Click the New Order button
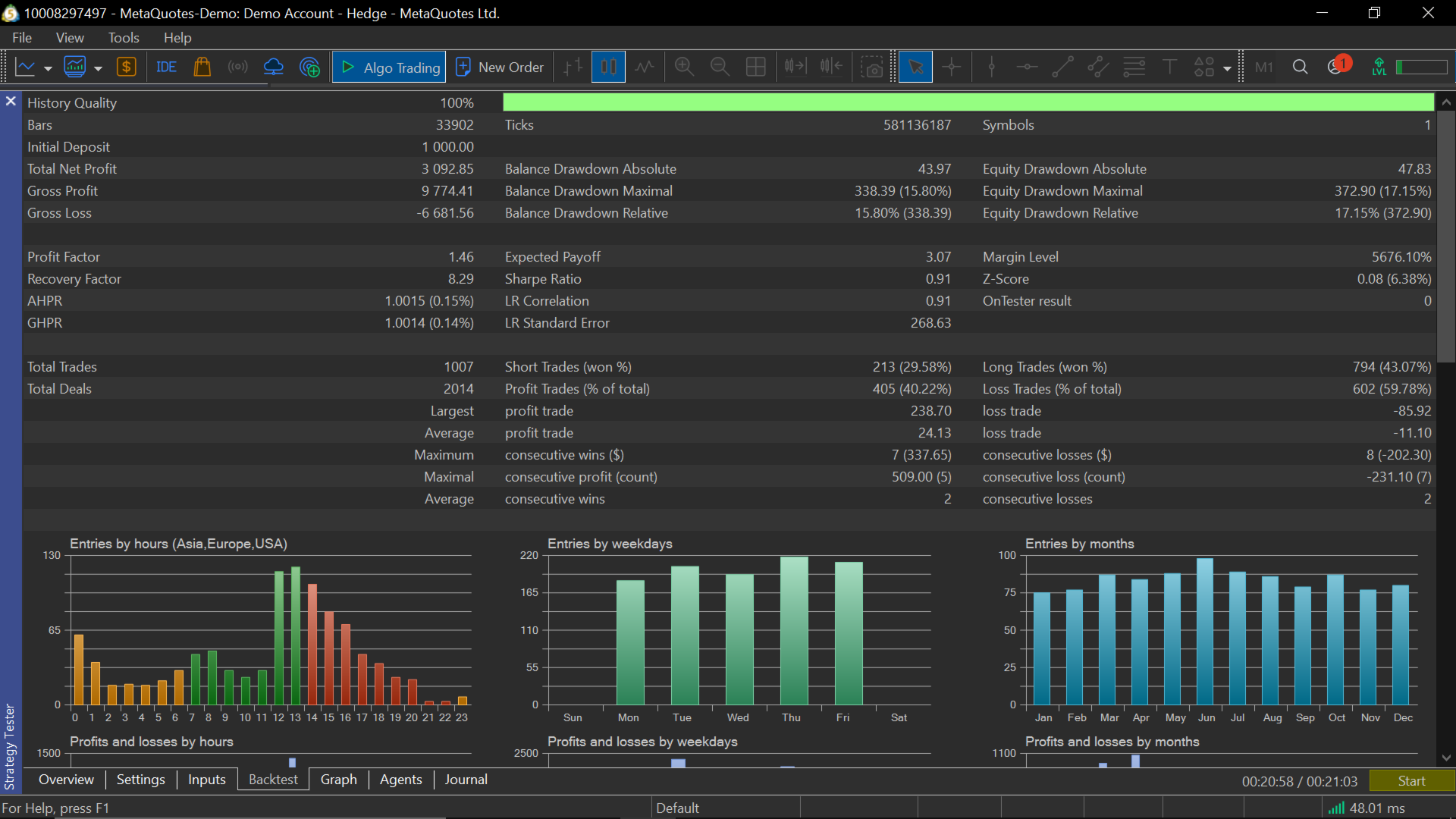The image size is (1456, 819). 500,67
